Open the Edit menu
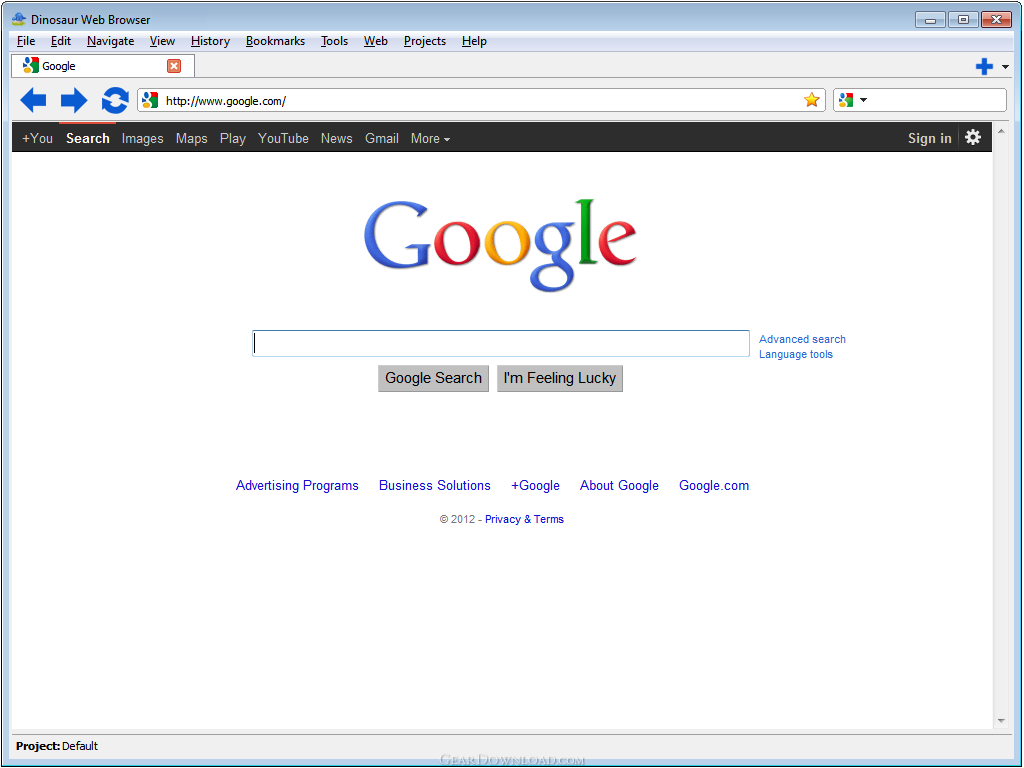Screen dimensions: 1024x768 click(61, 41)
